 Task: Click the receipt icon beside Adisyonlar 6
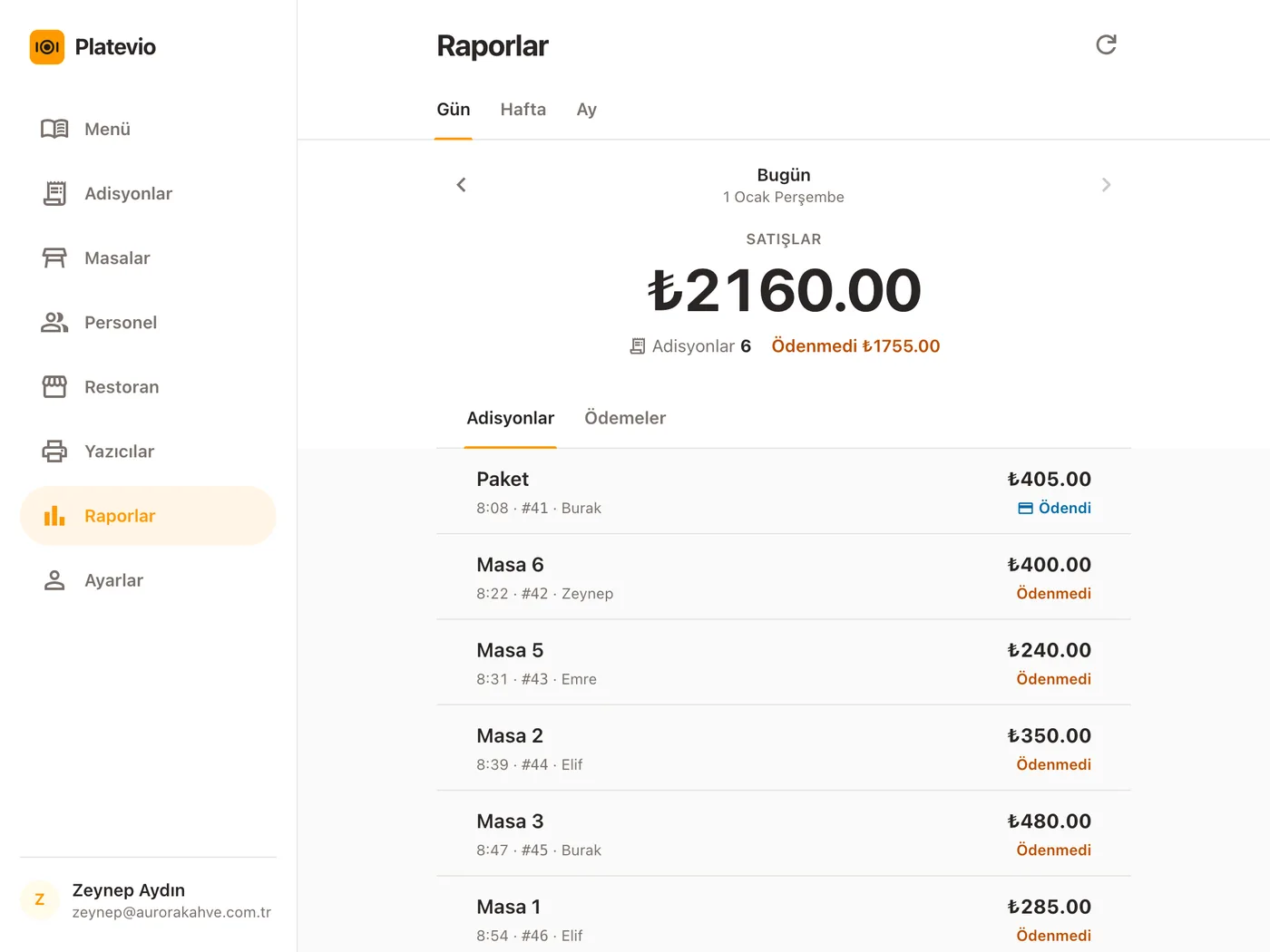coord(638,346)
